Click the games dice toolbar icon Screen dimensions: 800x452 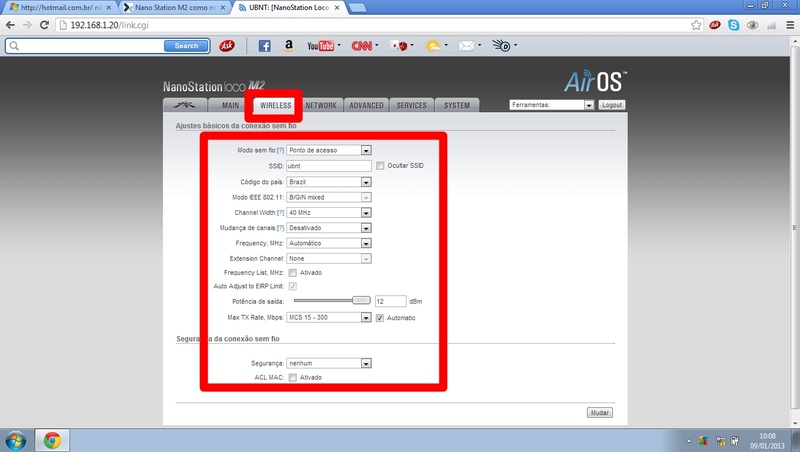(x=399, y=46)
